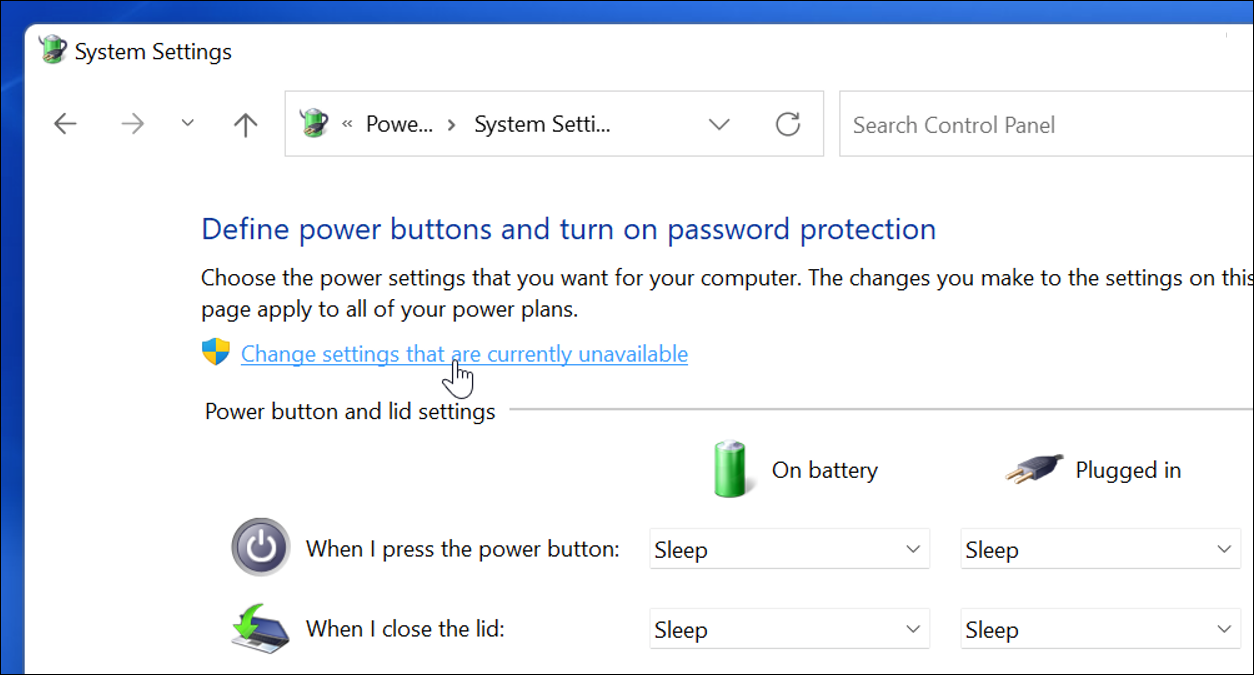Select System Setti... breadcrumb in address bar
Viewport: 1254px width, 675px height.
[x=543, y=123]
